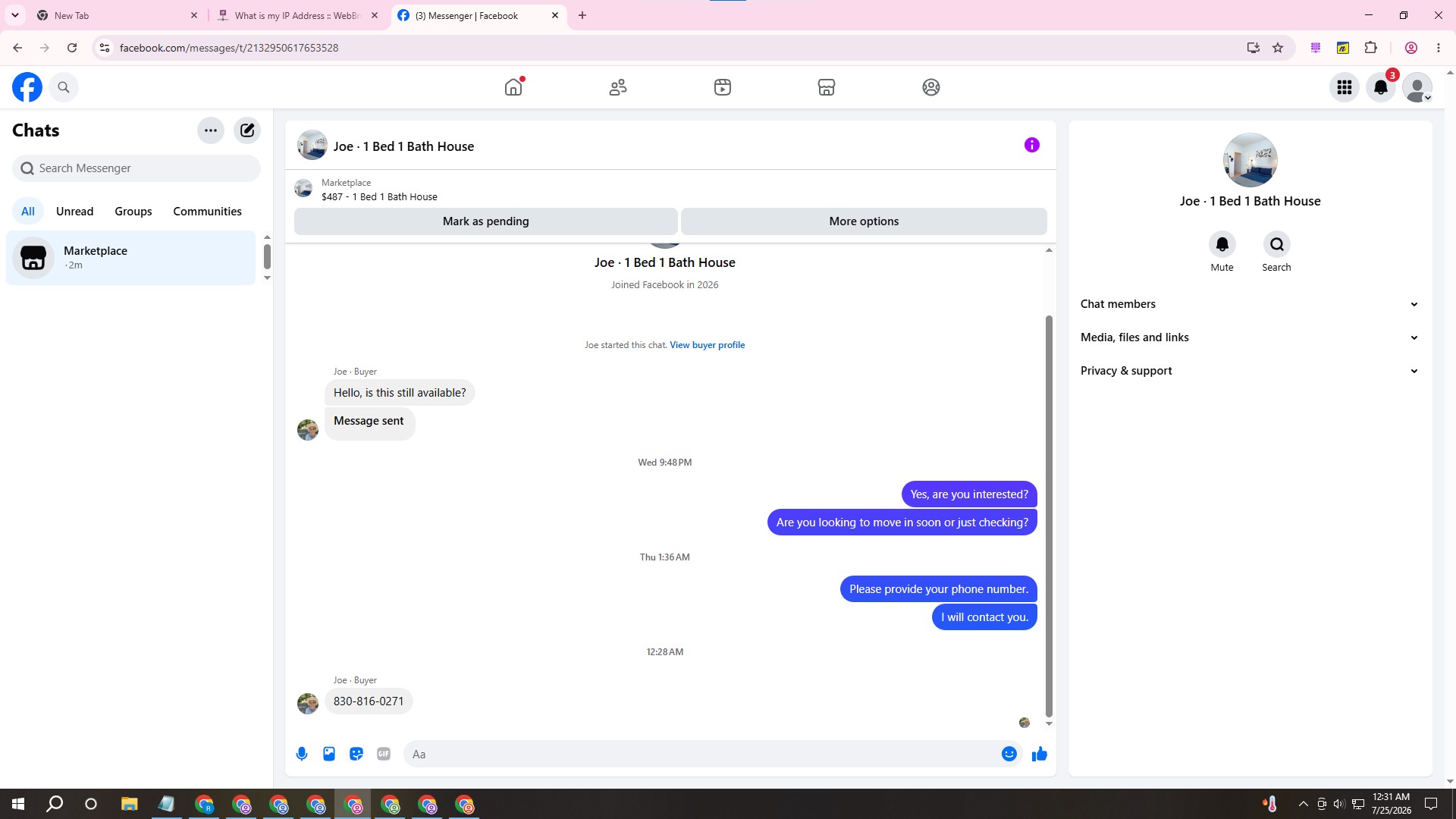The width and height of the screenshot is (1456, 819).
Task: Click the address bar URL
Action: [x=229, y=48]
